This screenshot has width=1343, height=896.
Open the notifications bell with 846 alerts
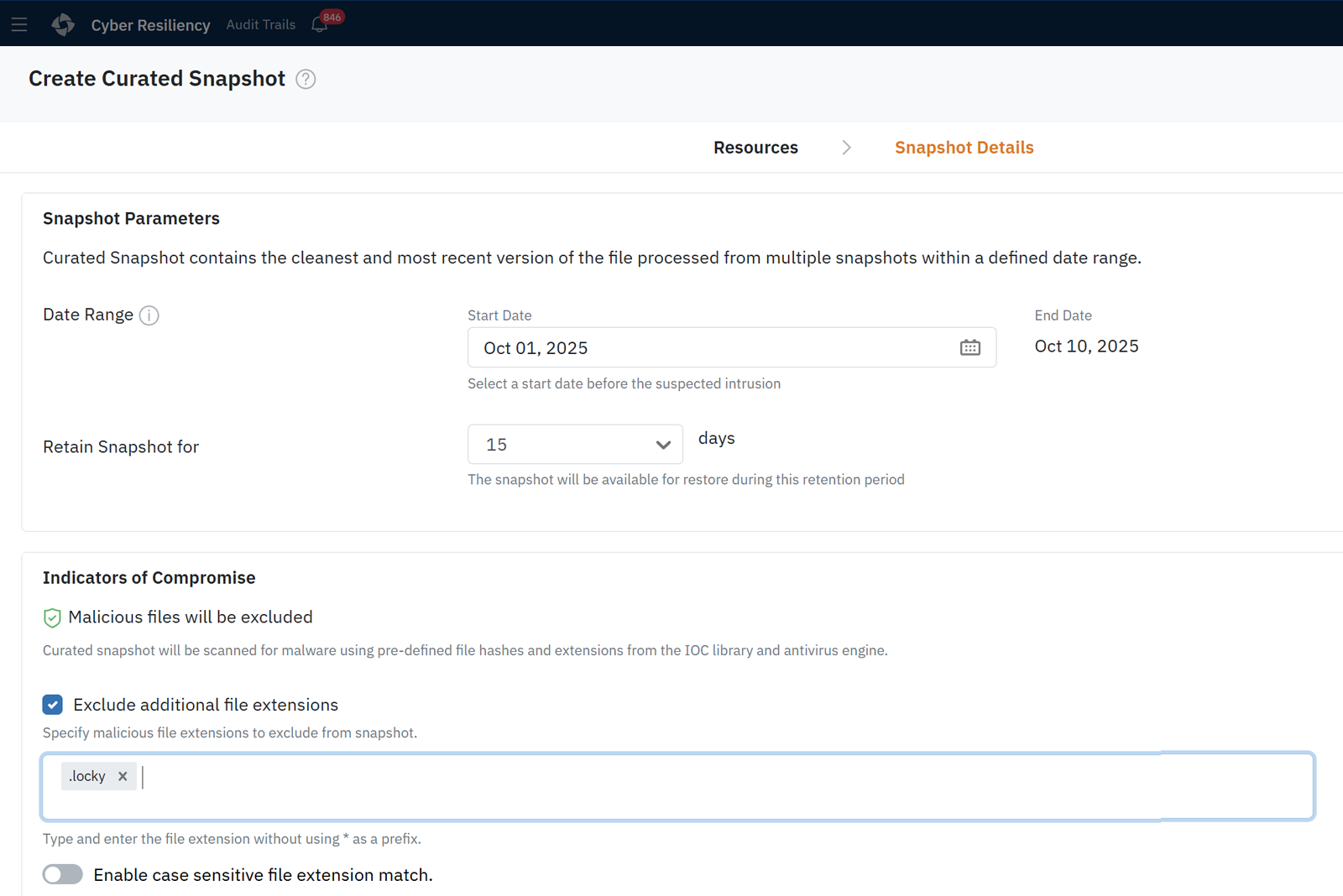[x=320, y=24]
